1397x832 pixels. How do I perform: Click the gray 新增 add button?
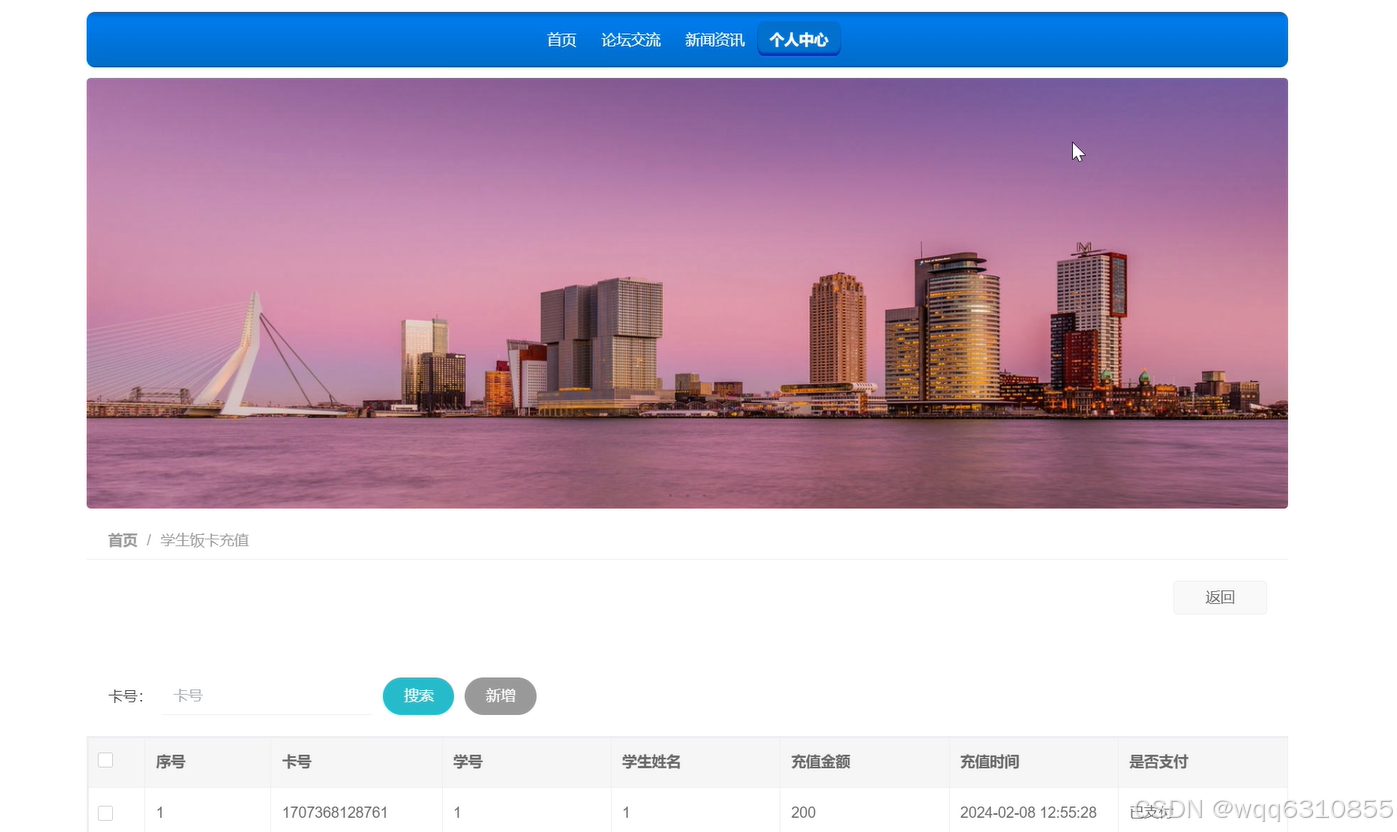tap(500, 696)
